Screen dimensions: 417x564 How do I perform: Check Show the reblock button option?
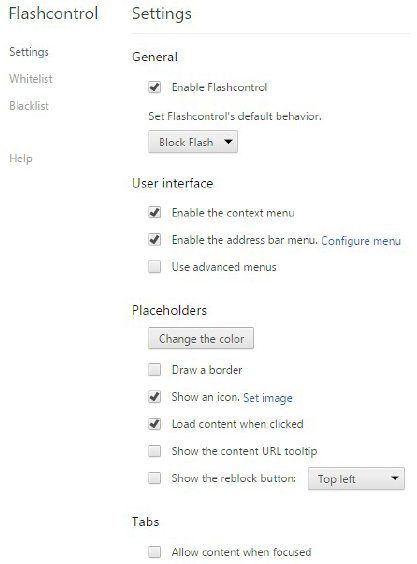click(155, 478)
